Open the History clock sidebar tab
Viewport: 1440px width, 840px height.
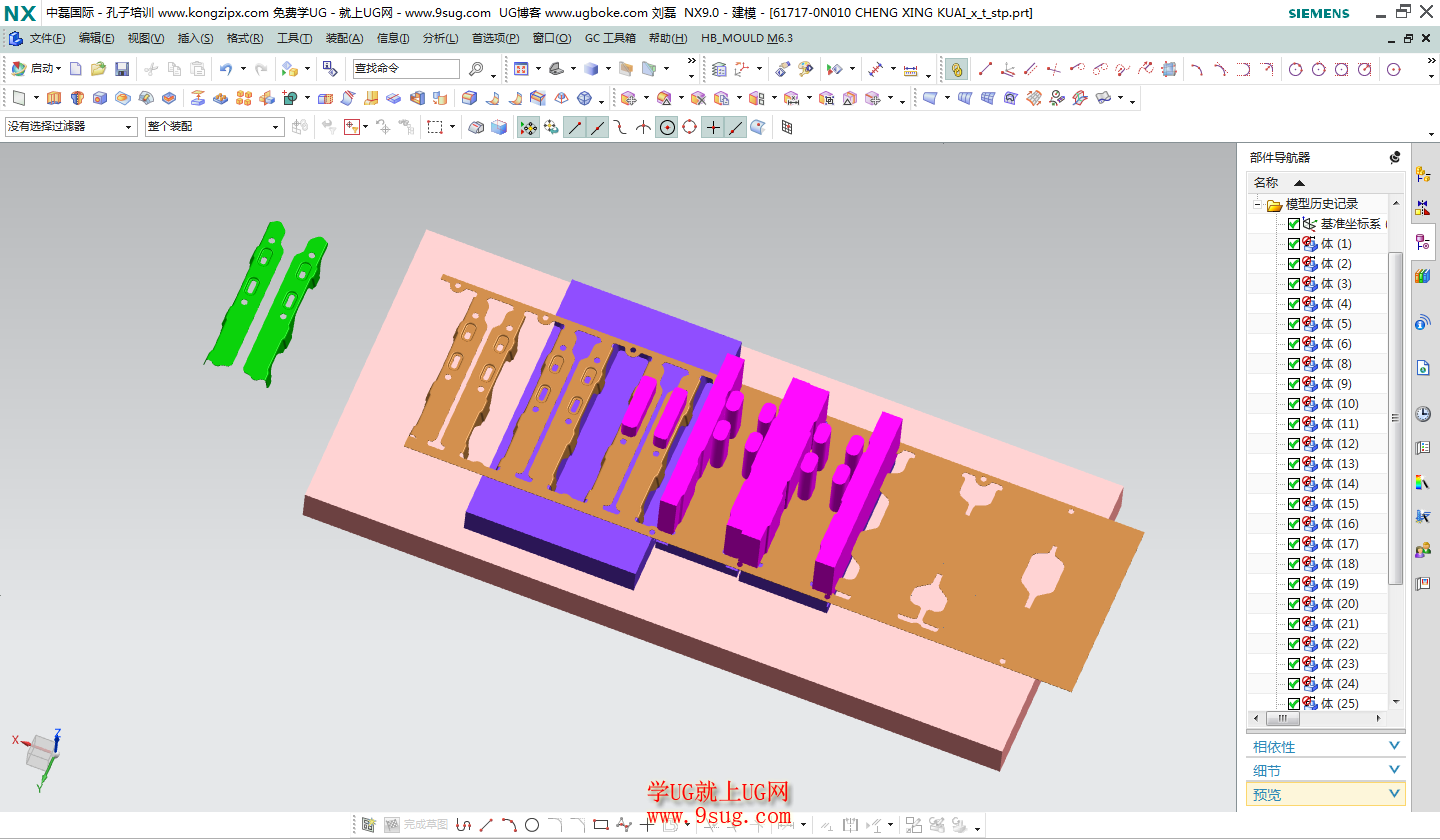click(1423, 414)
